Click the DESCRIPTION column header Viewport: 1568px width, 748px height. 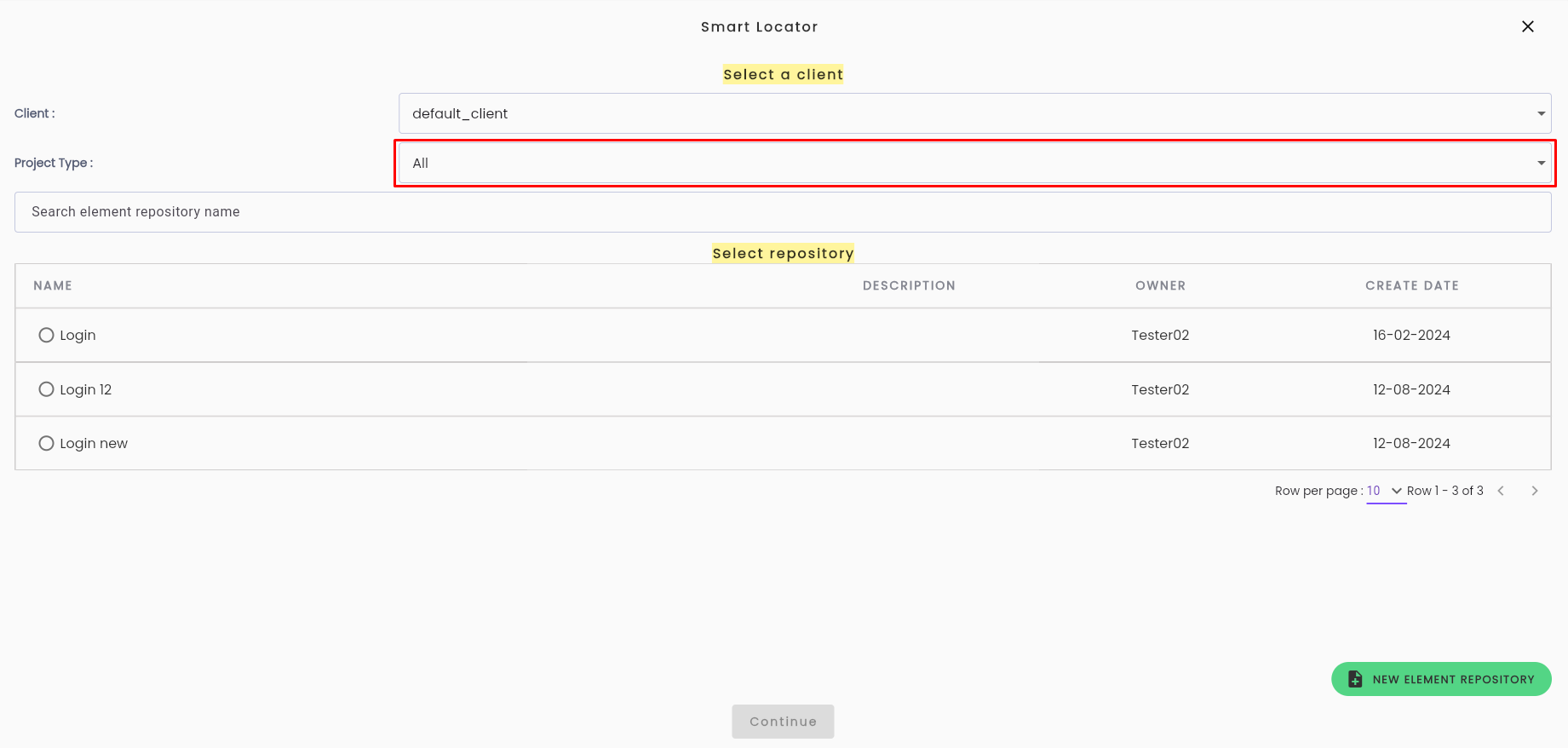[x=909, y=285]
